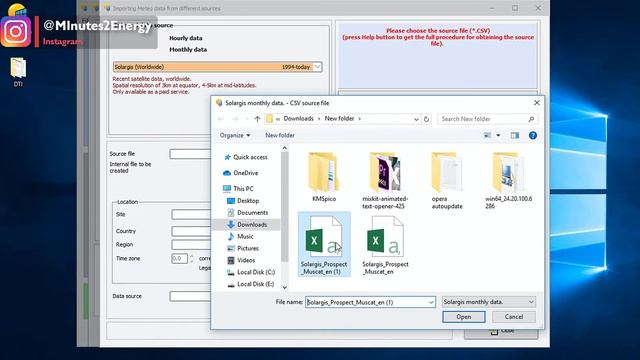The height and width of the screenshot is (360, 640).
Task: Toggle the preview pane
Action: coord(515,136)
